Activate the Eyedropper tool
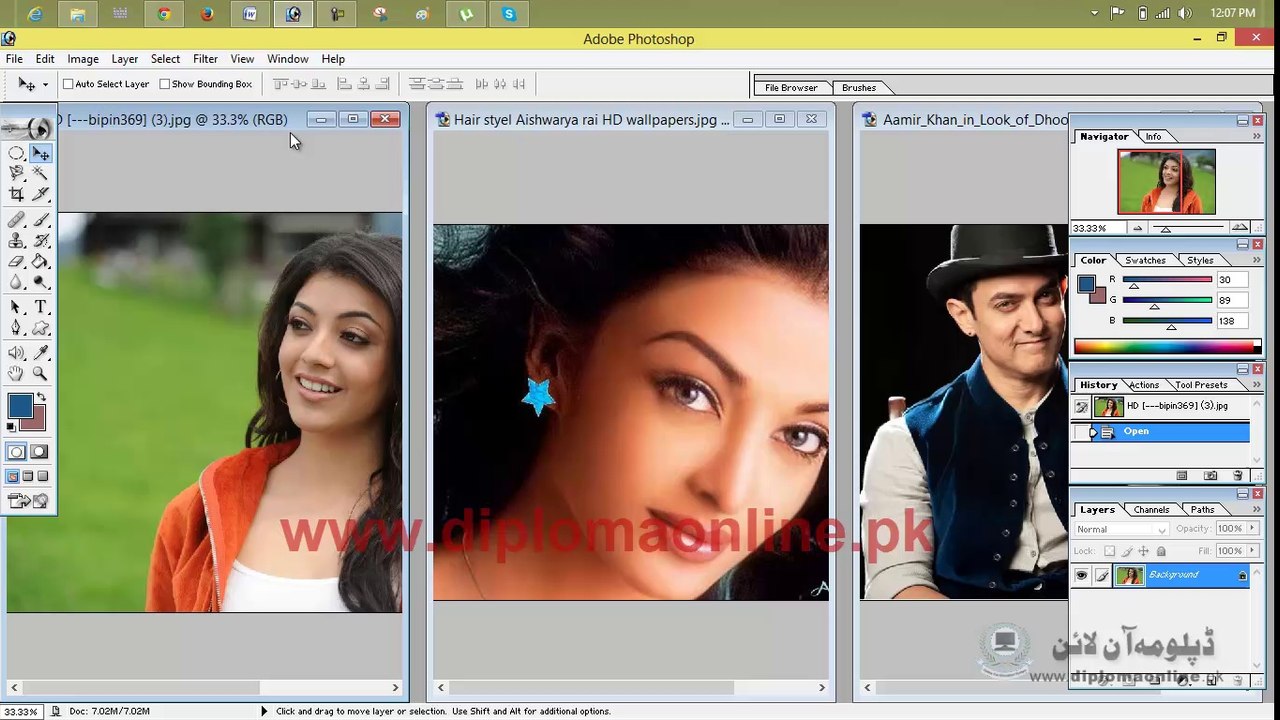 (40, 353)
